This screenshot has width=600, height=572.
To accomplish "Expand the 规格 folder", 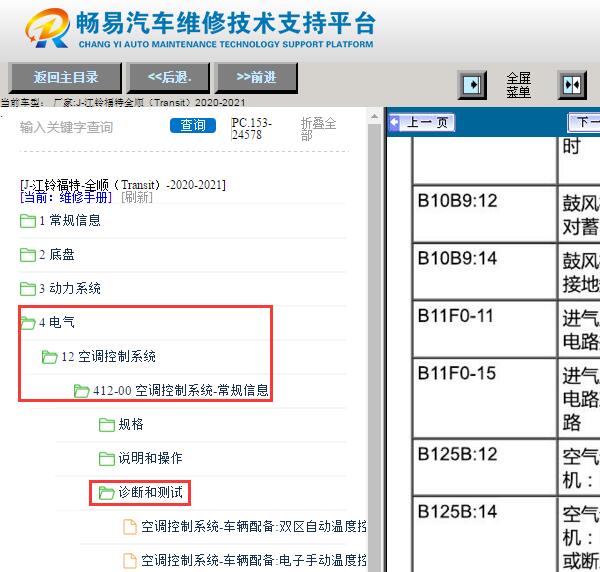I will 131,424.
